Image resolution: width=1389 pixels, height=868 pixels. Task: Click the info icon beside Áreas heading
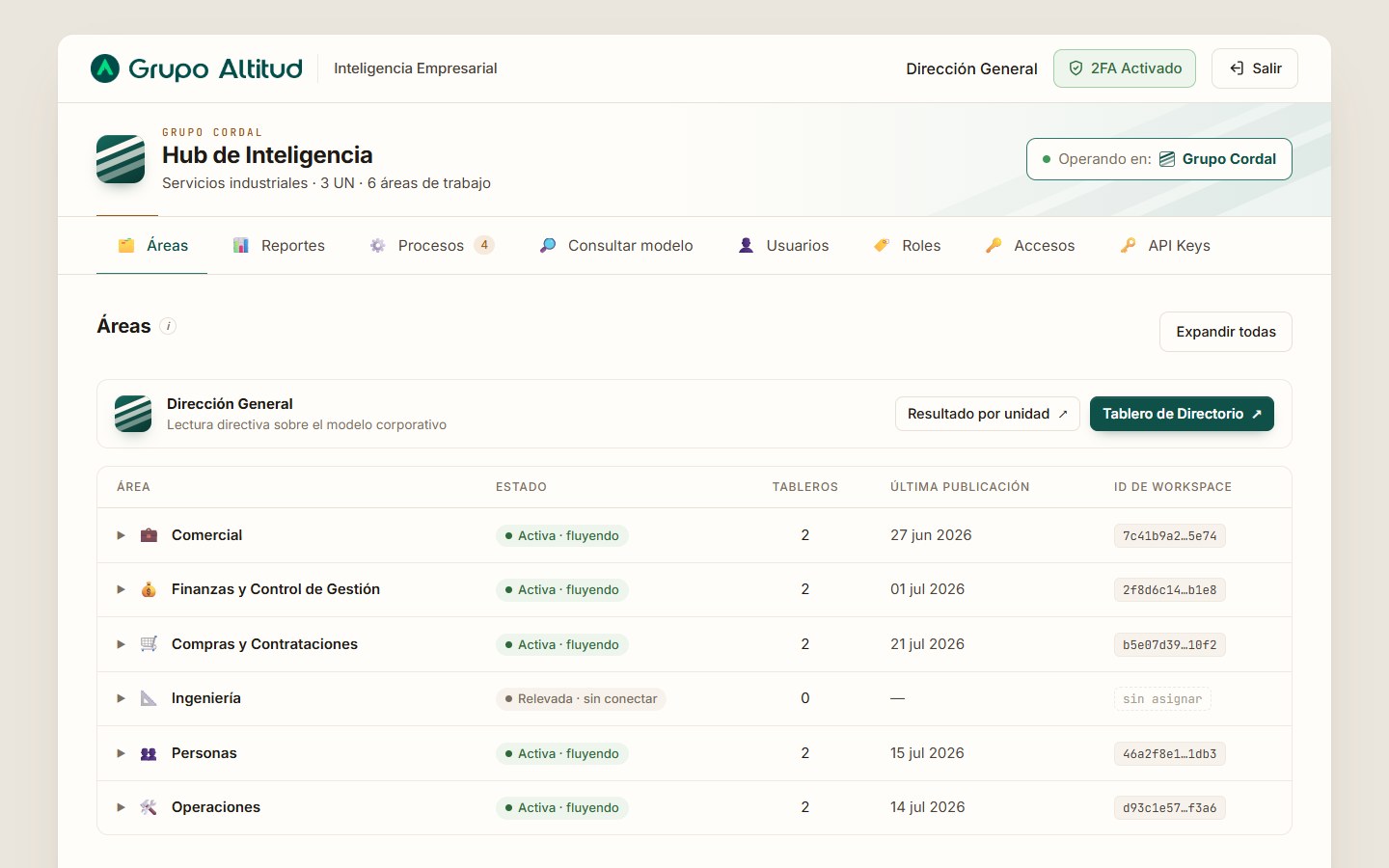(x=168, y=326)
